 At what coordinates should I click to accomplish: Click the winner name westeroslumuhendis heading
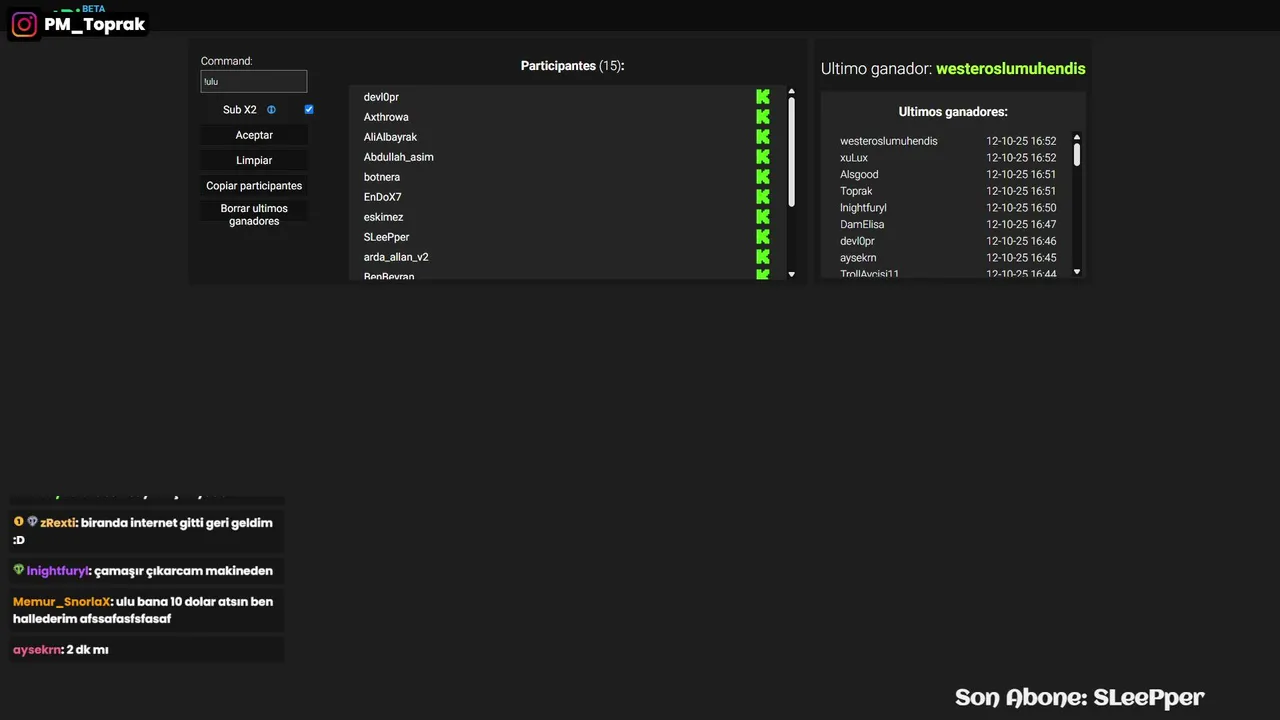point(1010,69)
